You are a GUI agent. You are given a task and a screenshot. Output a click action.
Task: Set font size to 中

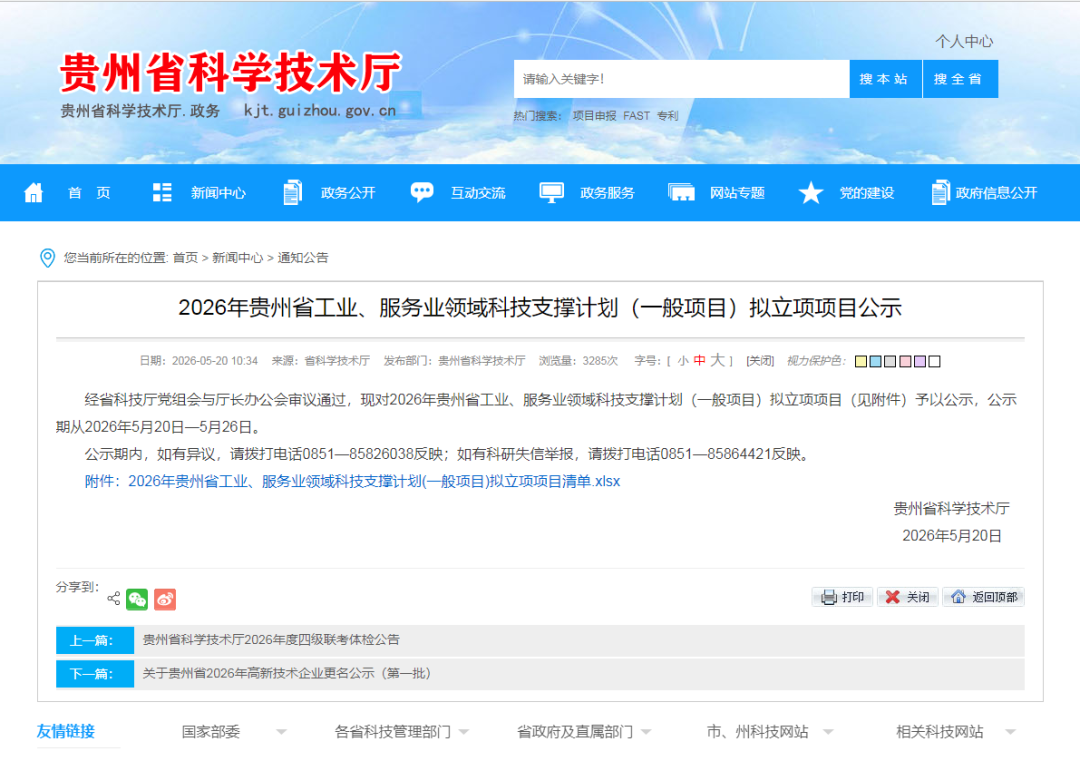699,361
